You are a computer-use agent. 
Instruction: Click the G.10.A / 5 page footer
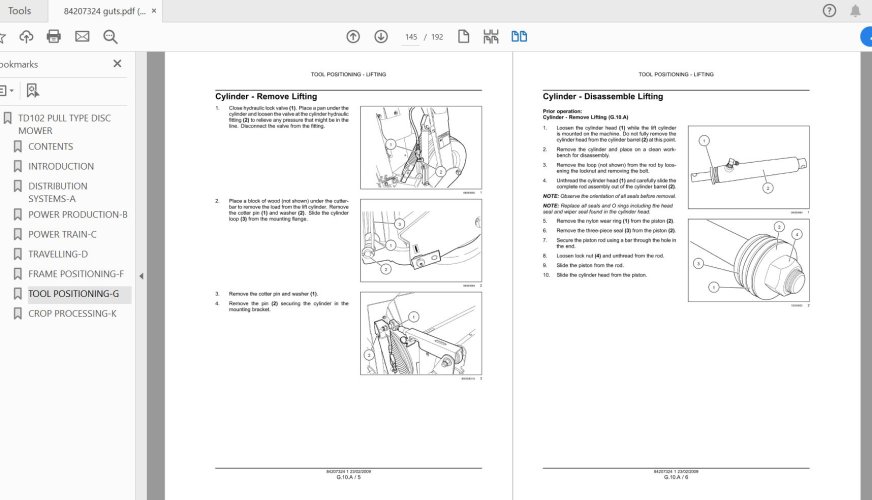pos(349,477)
